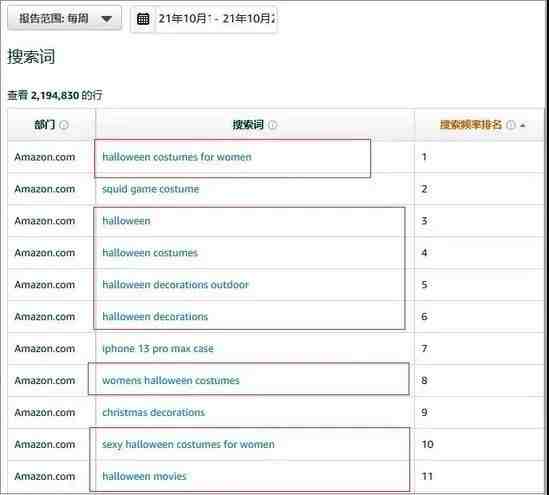Open 'halloween costumes for women' search term
This screenshot has height=495, width=549.
pyautogui.click(x=177, y=157)
